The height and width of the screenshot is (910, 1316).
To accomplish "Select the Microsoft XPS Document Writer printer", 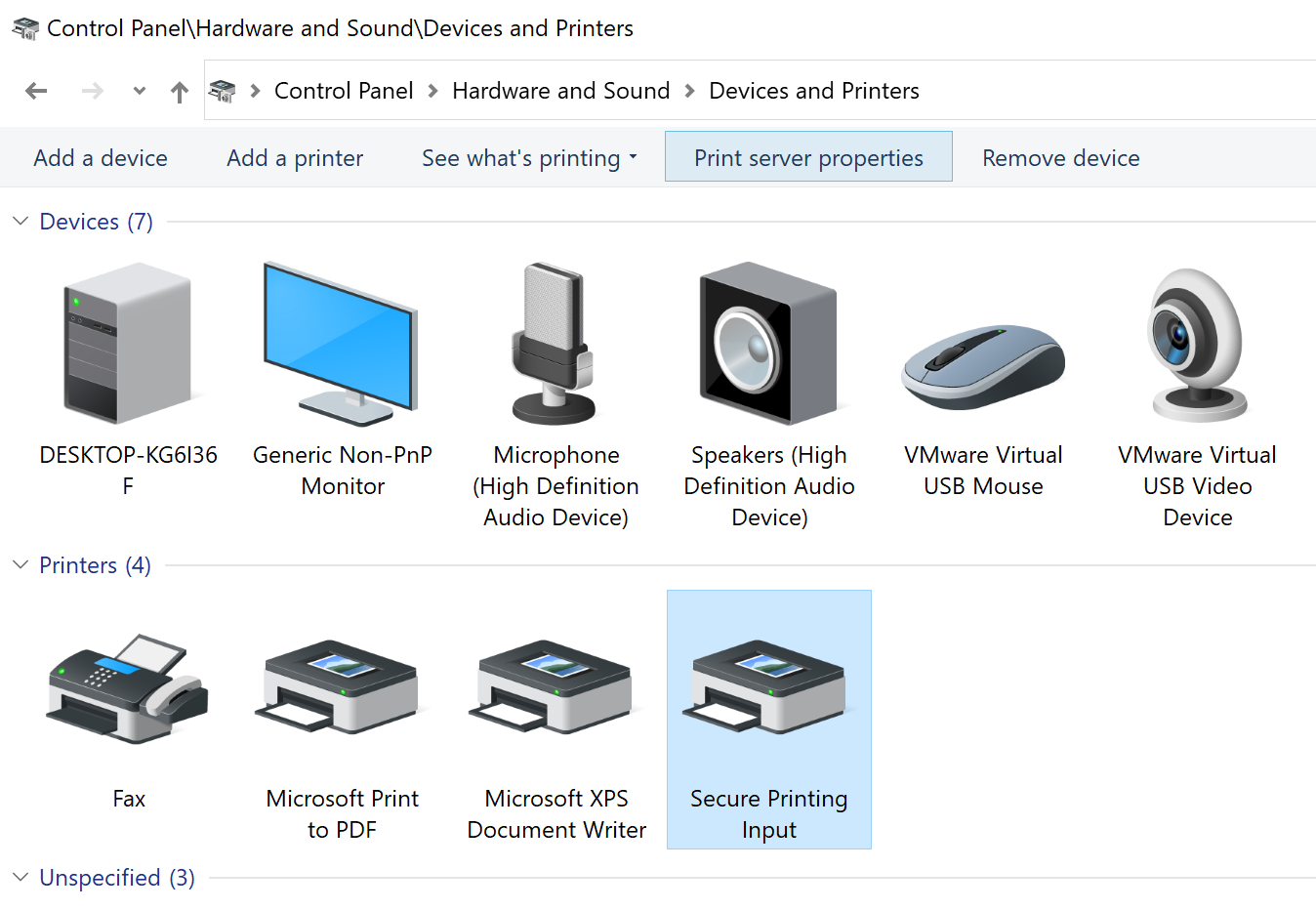I will (555, 688).
